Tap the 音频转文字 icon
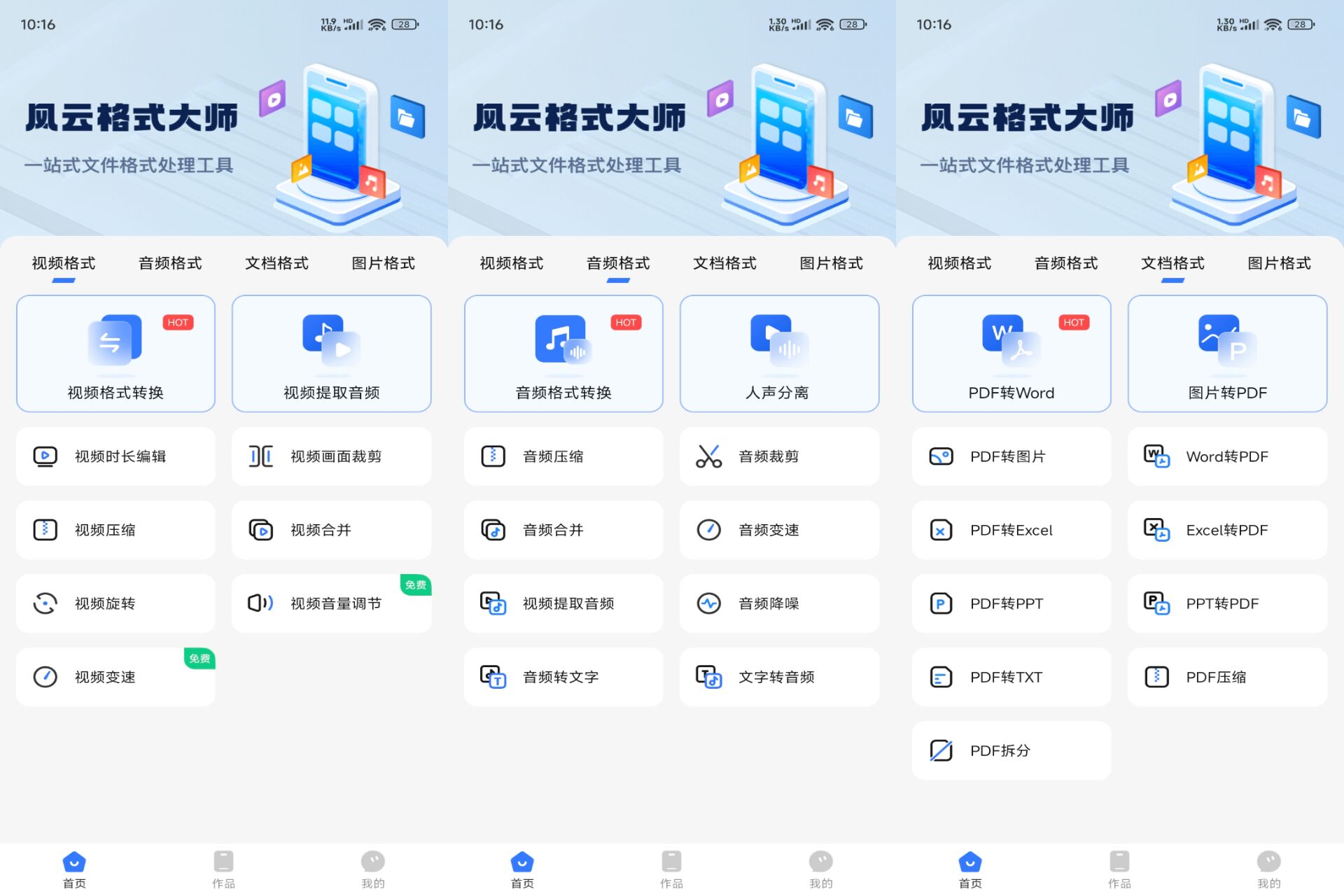 [493, 677]
